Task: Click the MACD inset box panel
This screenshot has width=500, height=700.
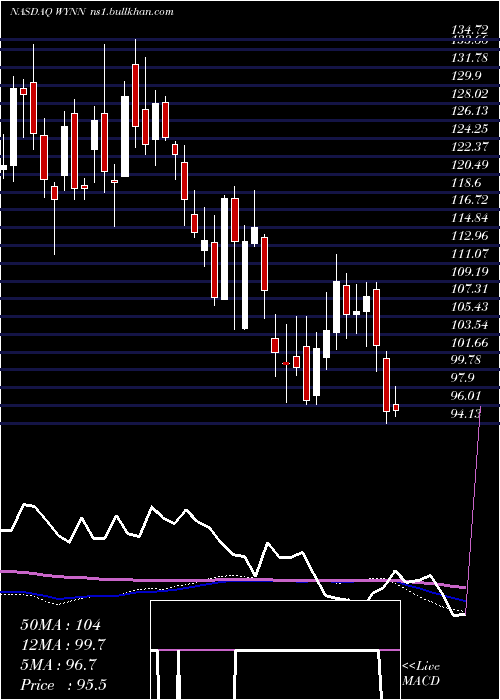Action: click(x=275, y=650)
